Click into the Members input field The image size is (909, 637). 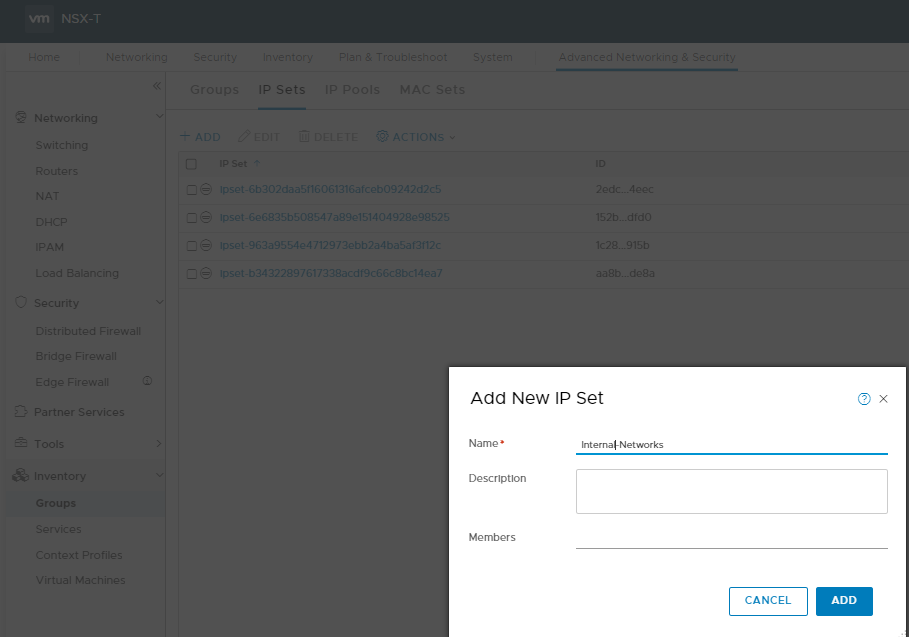click(x=732, y=537)
